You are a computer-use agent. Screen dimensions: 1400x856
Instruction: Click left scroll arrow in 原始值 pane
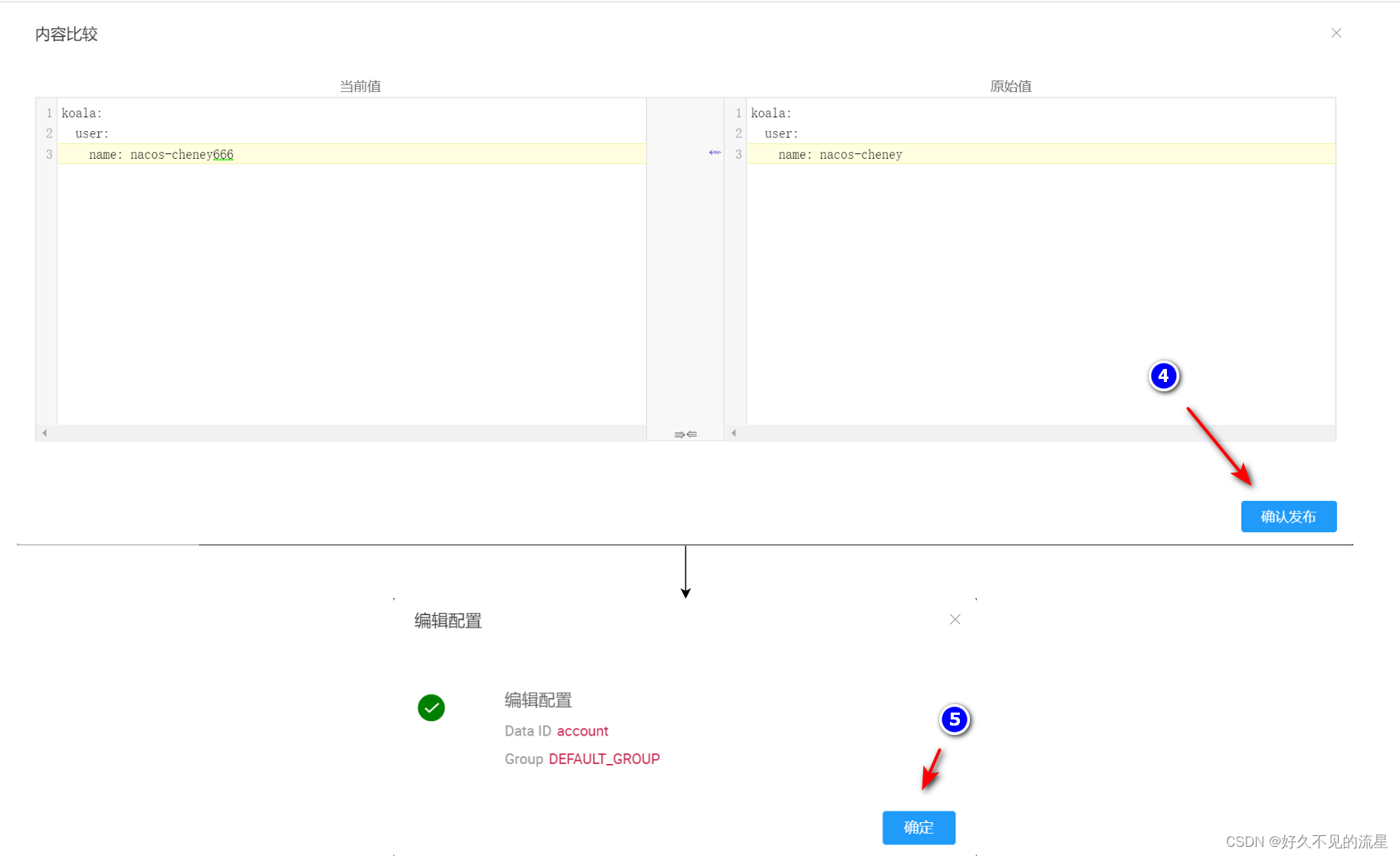click(x=734, y=433)
